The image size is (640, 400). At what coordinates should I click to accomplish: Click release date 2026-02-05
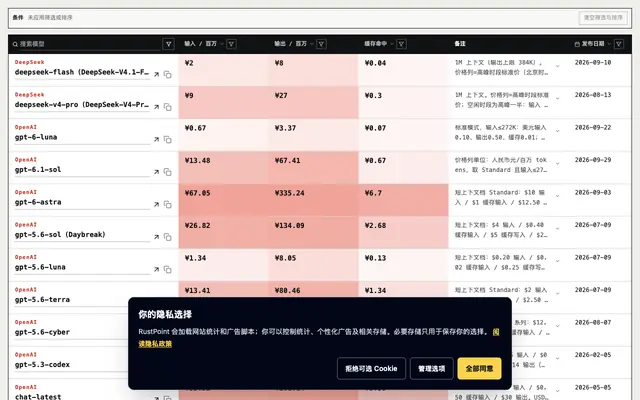click(x=593, y=355)
